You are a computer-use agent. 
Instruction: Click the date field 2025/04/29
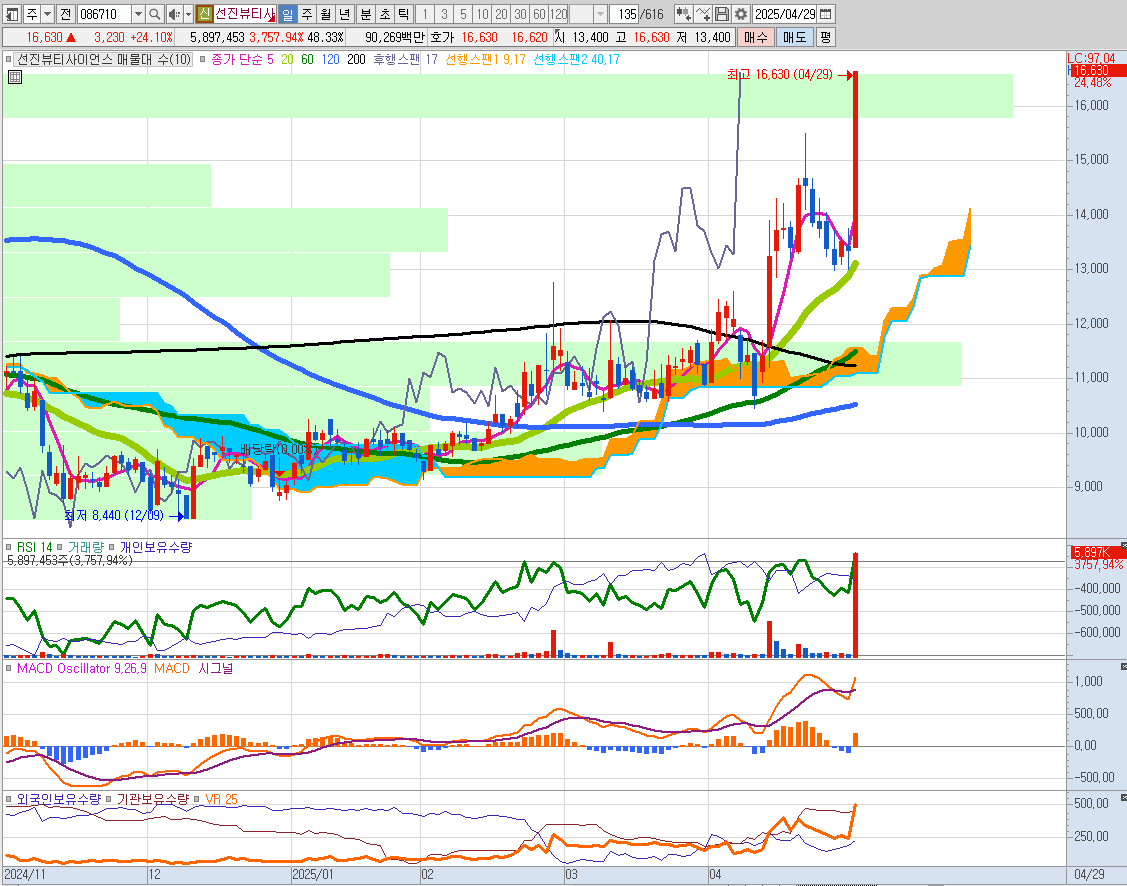(785, 14)
